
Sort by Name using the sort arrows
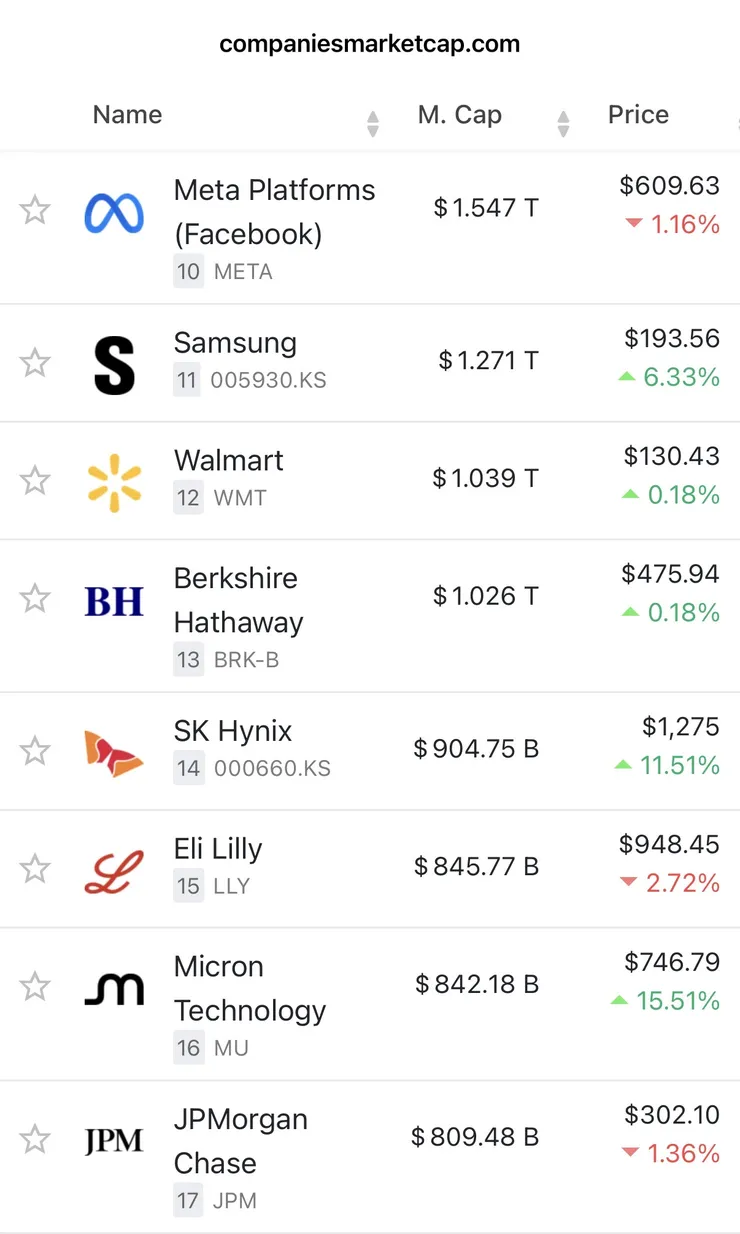point(373,124)
